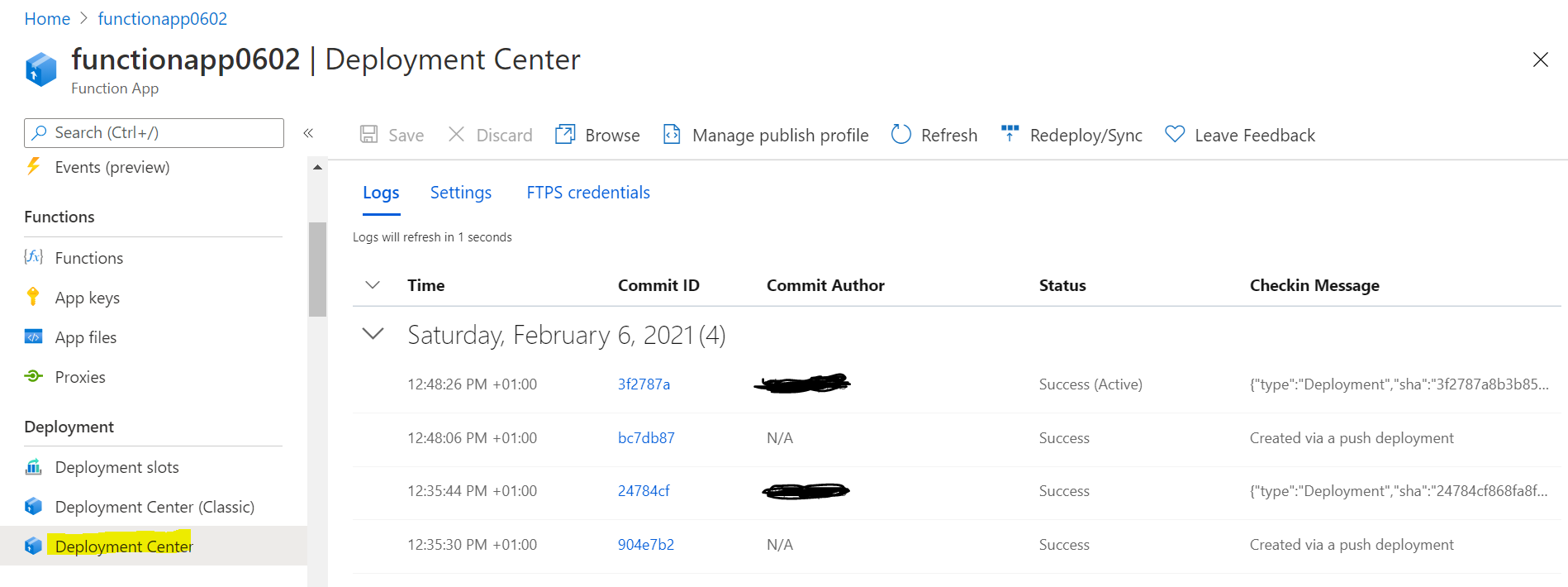Image resolution: width=1568 pixels, height=587 pixels.
Task: Open Deployment Center (Classic) menu item
Action: (154, 507)
